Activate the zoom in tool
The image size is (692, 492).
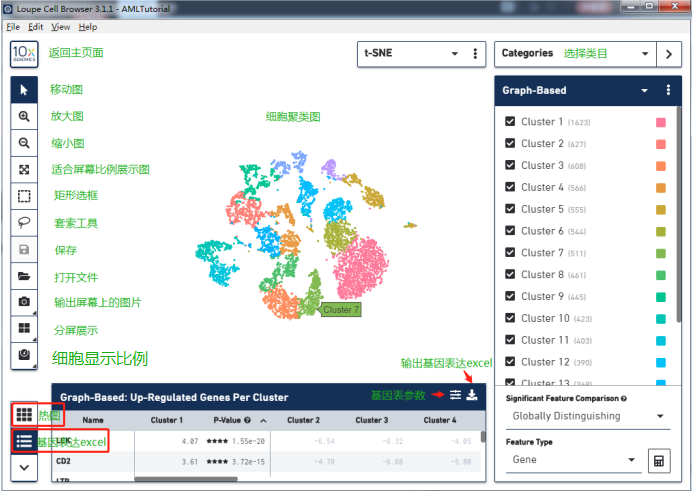pos(24,116)
